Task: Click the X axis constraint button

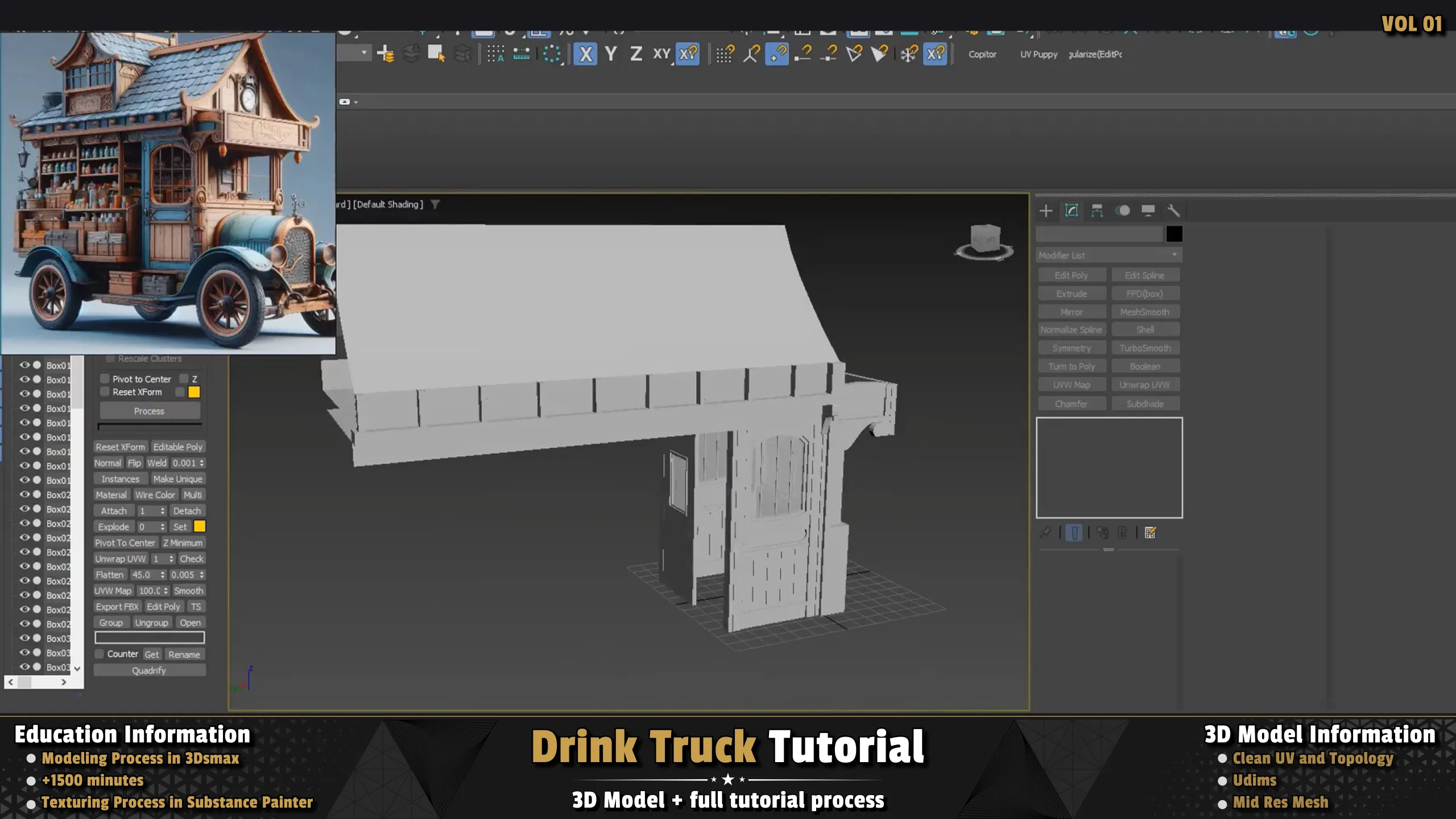Action: pos(585,55)
